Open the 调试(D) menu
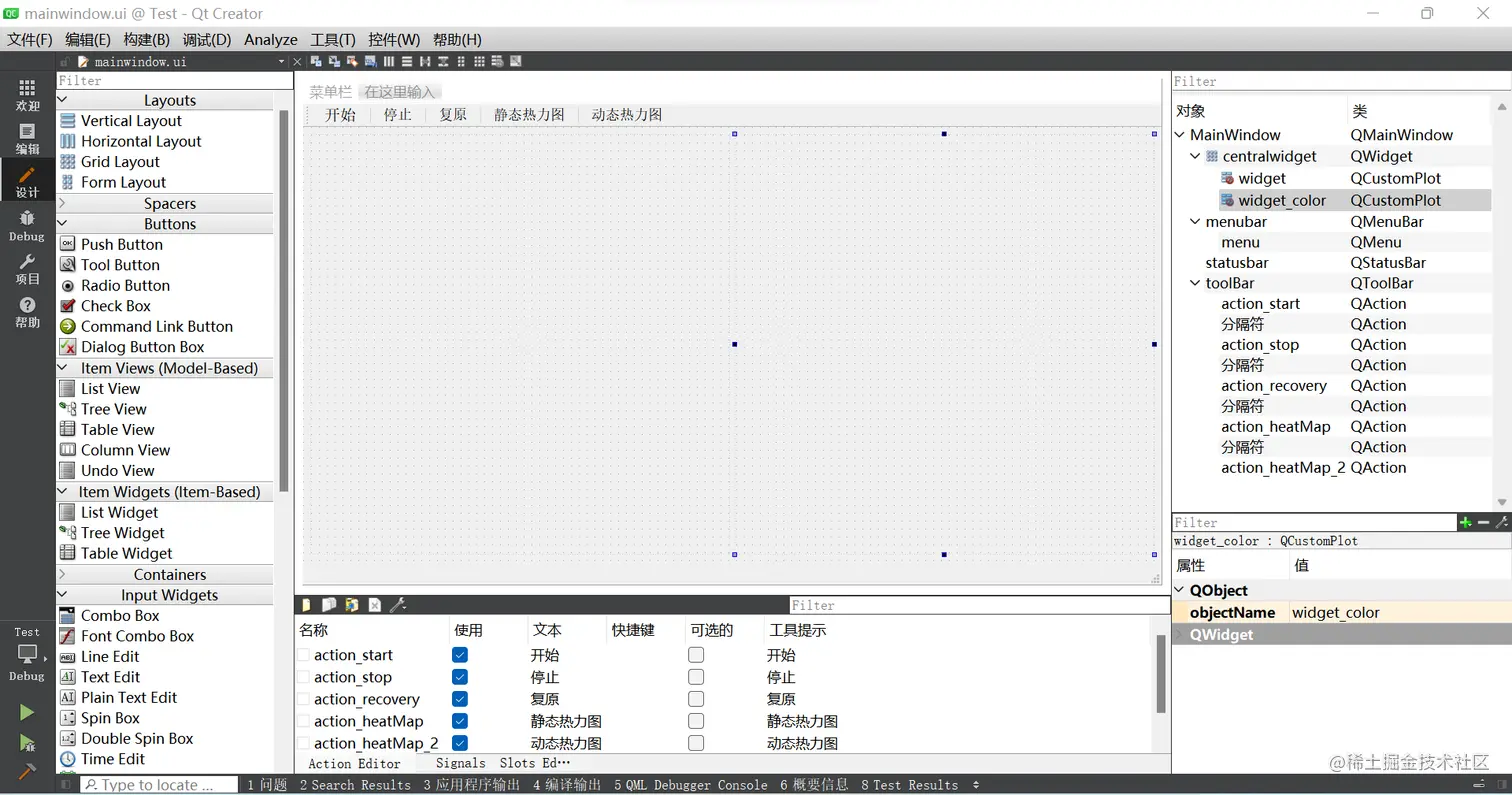 click(207, 40)
